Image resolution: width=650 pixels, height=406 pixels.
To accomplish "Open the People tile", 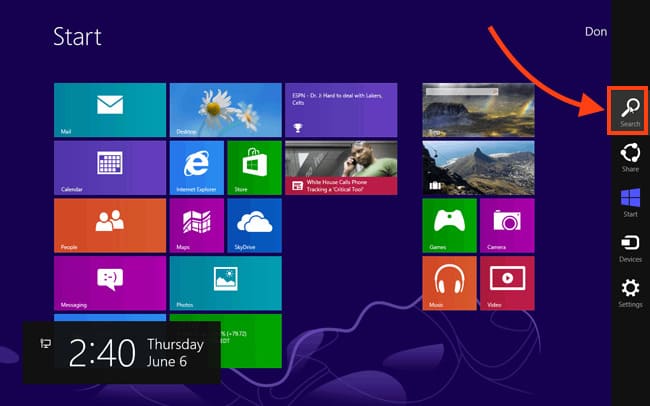I will [x=109, y=225].
